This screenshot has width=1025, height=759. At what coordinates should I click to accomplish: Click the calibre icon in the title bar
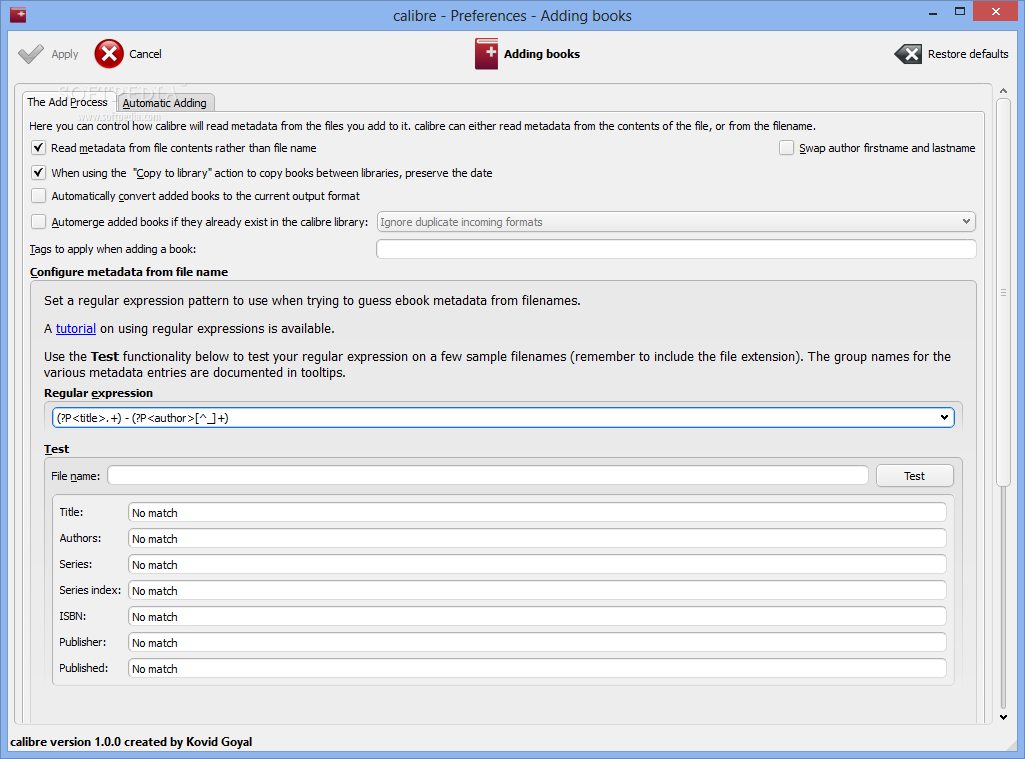click(x=17, y=15)
